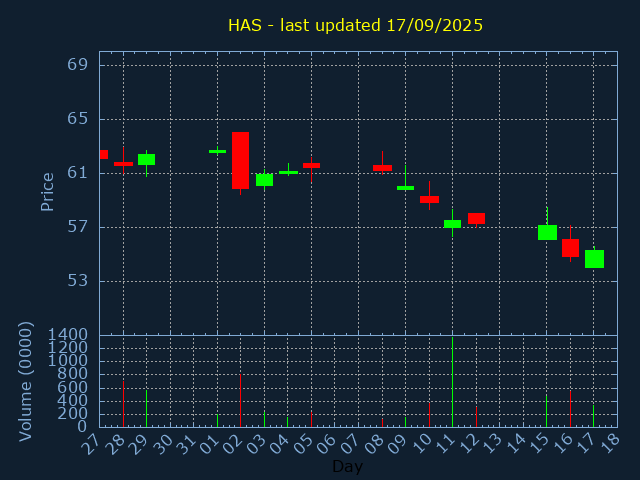Click the volume tick label 600

pos(72,387)
